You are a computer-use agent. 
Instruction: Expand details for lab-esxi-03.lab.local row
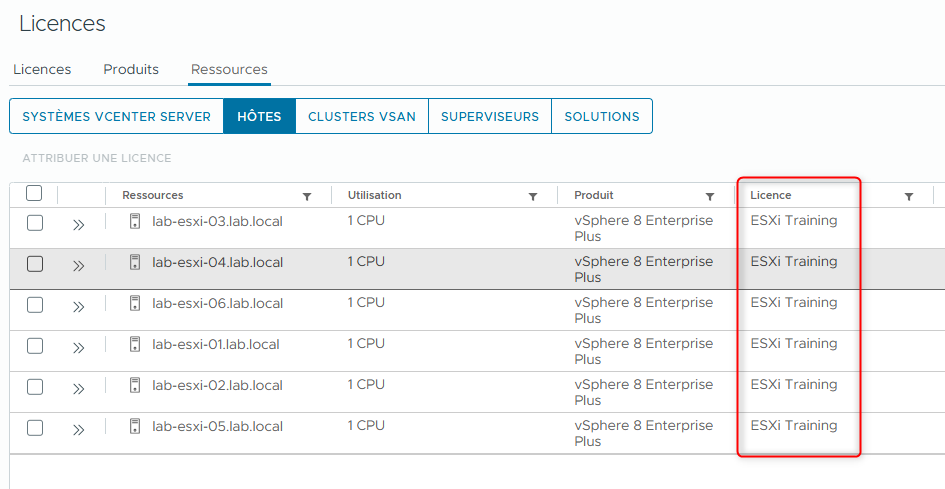pyautogui.click(x=79, y=224)
